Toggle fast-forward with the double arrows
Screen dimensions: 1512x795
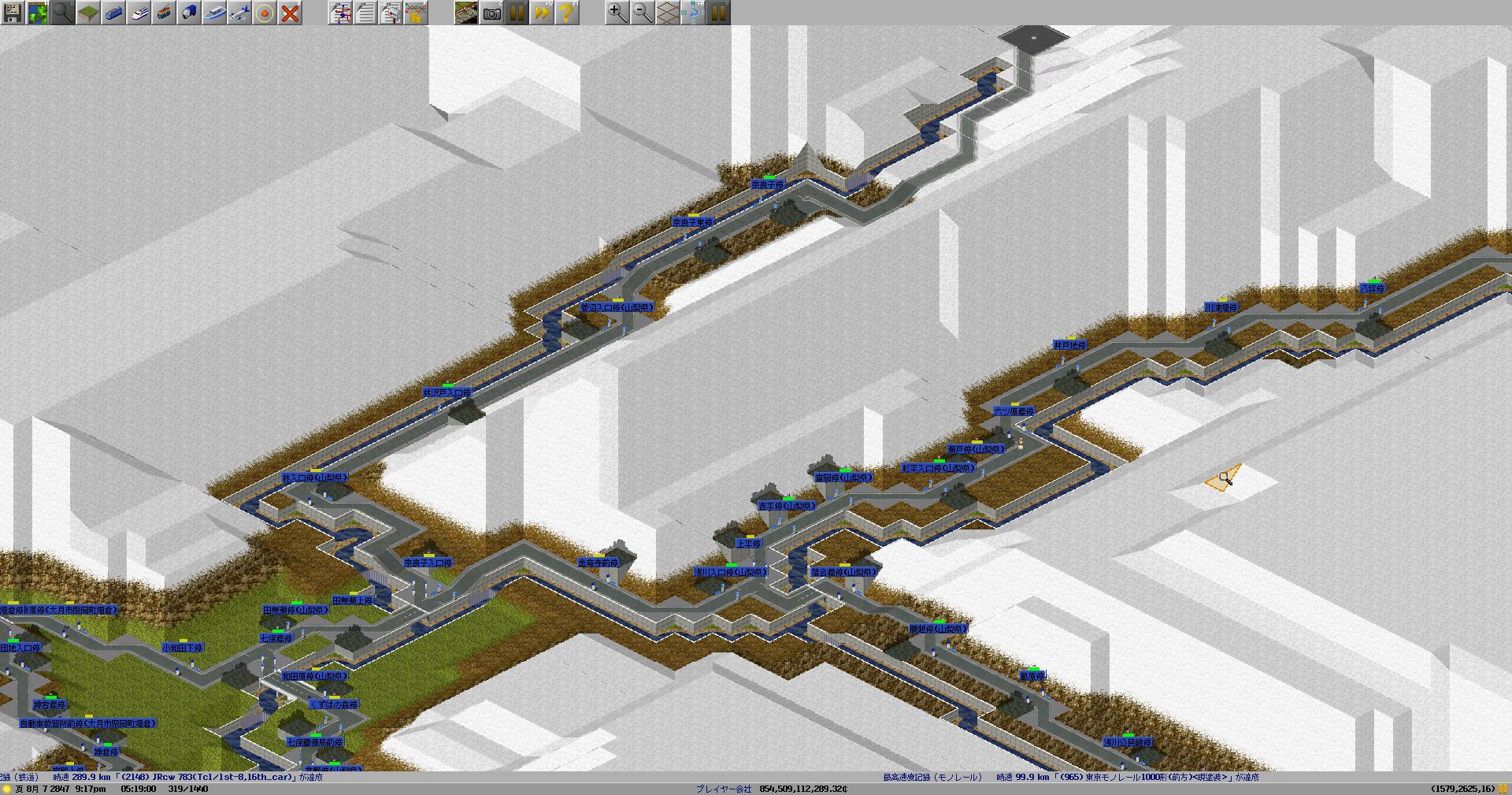pyautogui.click(x=541, y=13)
